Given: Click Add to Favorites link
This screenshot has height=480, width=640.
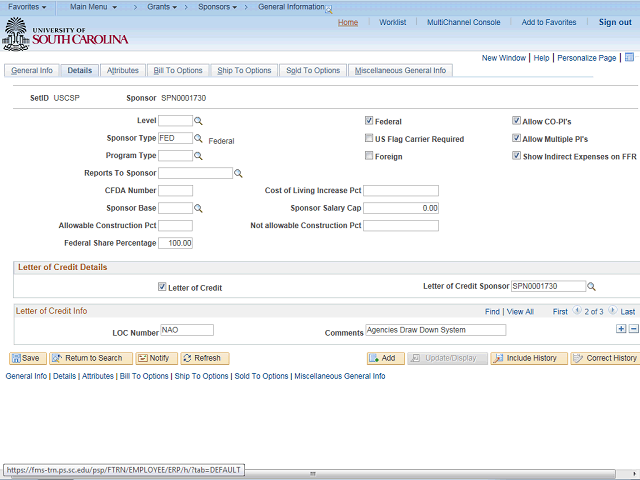Looking at the screenshot, I should coord(549,22).
